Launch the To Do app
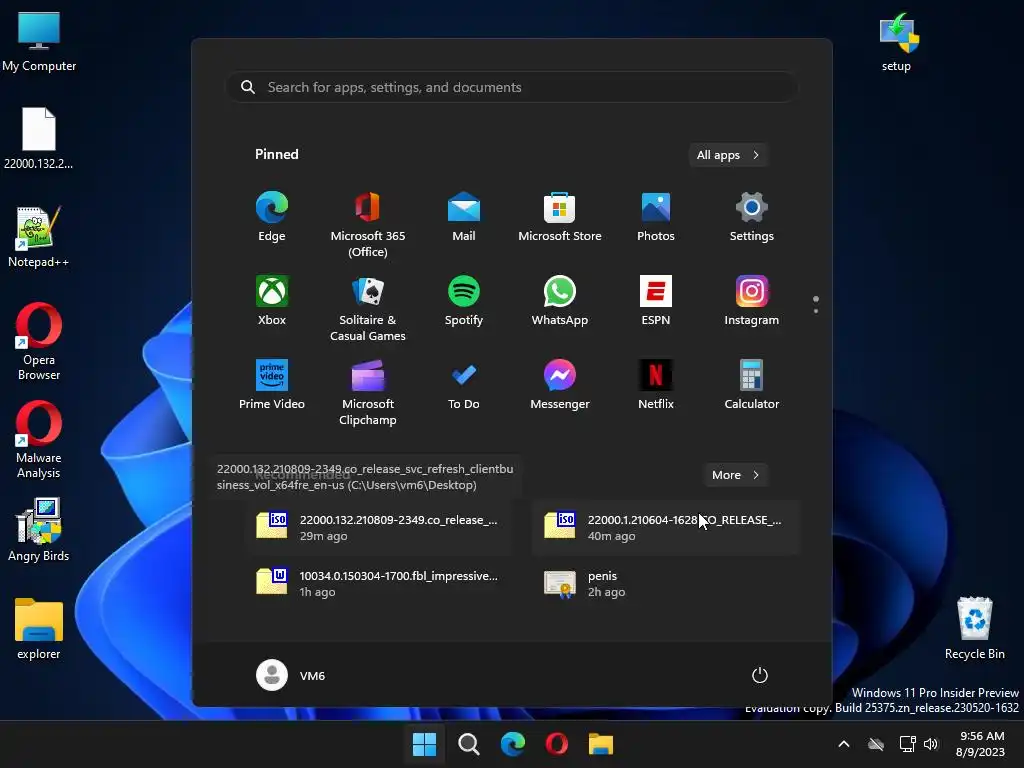 click(464, 385)
